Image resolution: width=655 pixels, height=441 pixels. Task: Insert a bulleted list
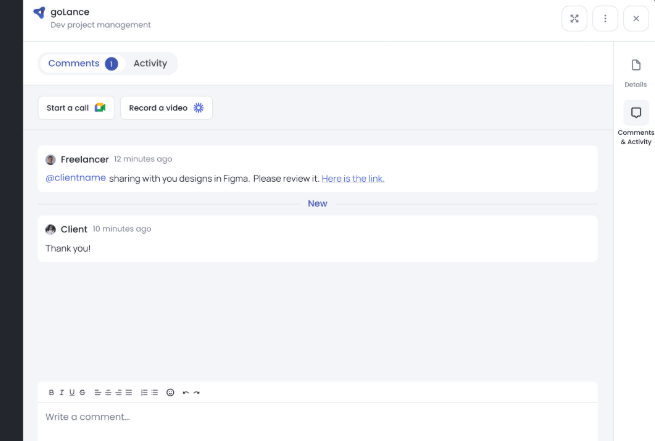tap(154, 392)
